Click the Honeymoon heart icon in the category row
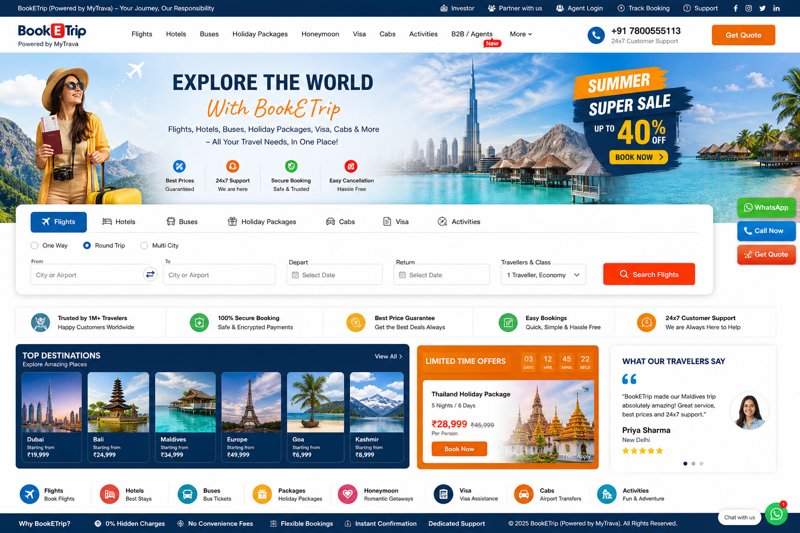The height and width of the screenshot is (533, 800). pyautogui.click(x=347, y=494)
